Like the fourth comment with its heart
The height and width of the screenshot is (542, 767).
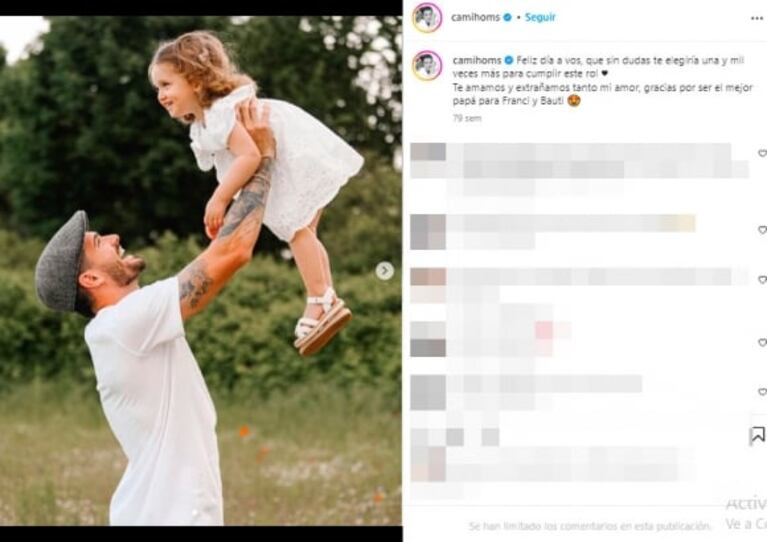pyautogui.click(x=762, y=342)
